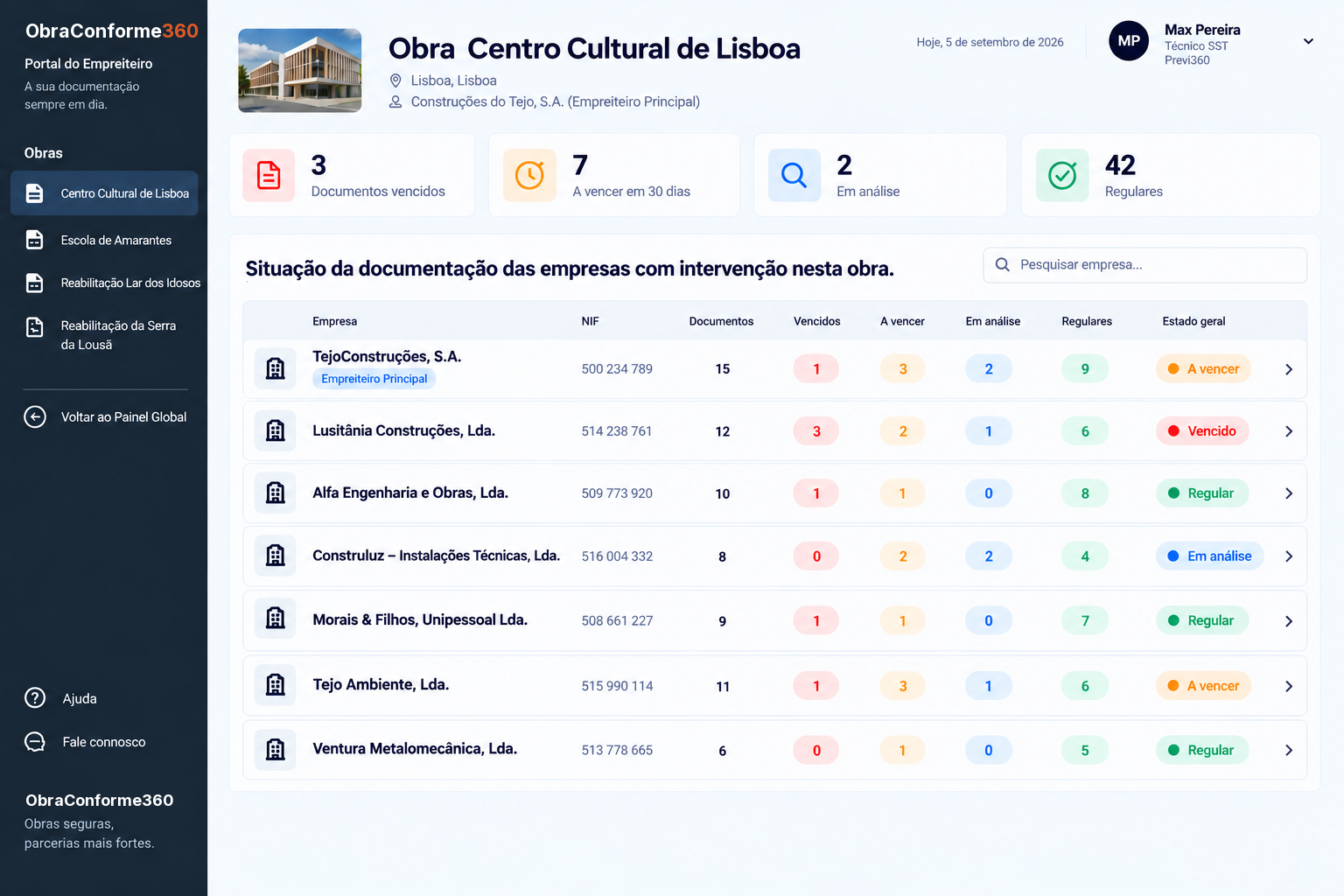Click the Centro Cultural de Lisboa building thumbnail
The height and width of the screenshot is (896, 1344).
click(x=300, y=71)
